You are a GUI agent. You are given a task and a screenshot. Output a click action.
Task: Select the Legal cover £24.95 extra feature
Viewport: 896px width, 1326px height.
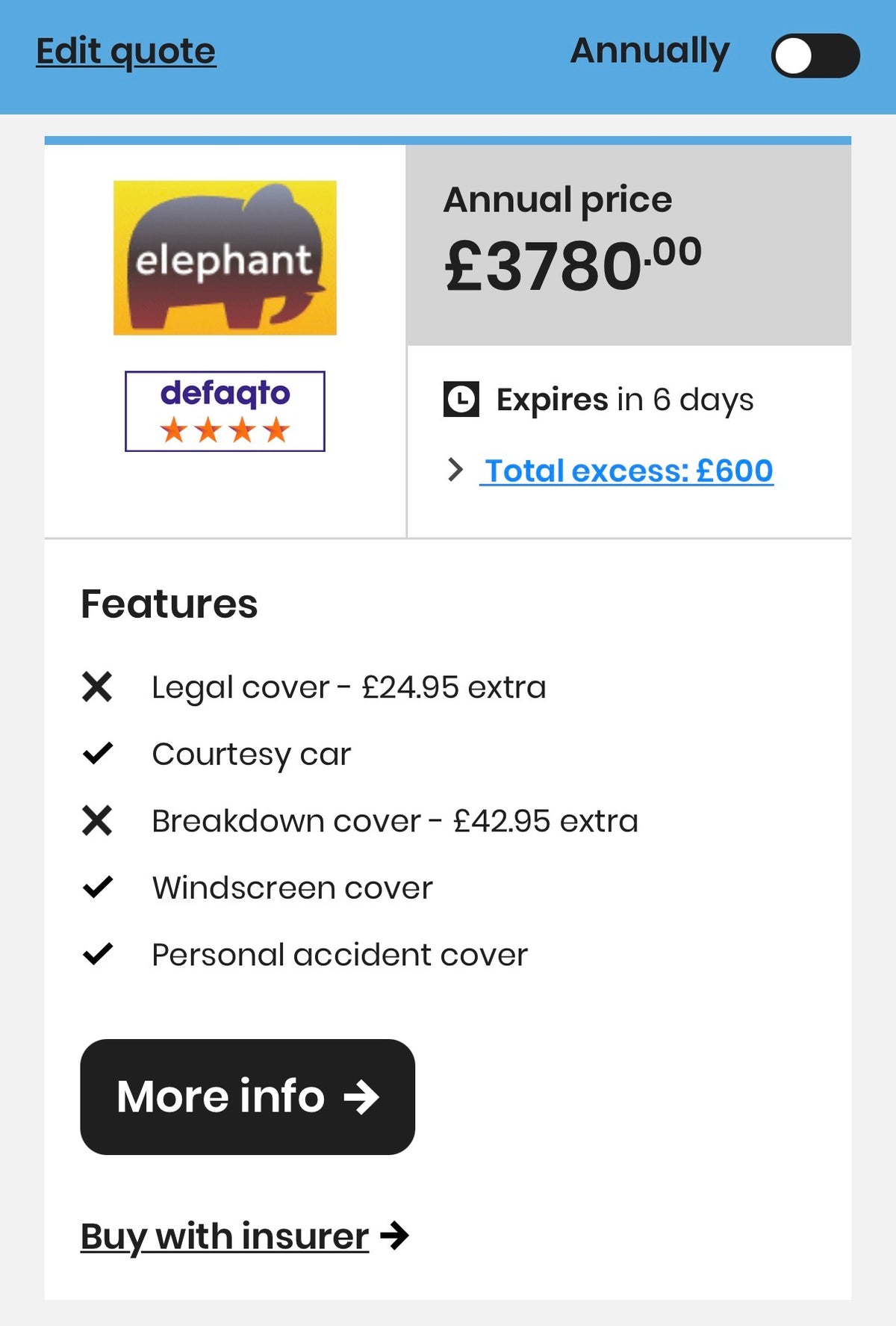[x=349, y=687]
